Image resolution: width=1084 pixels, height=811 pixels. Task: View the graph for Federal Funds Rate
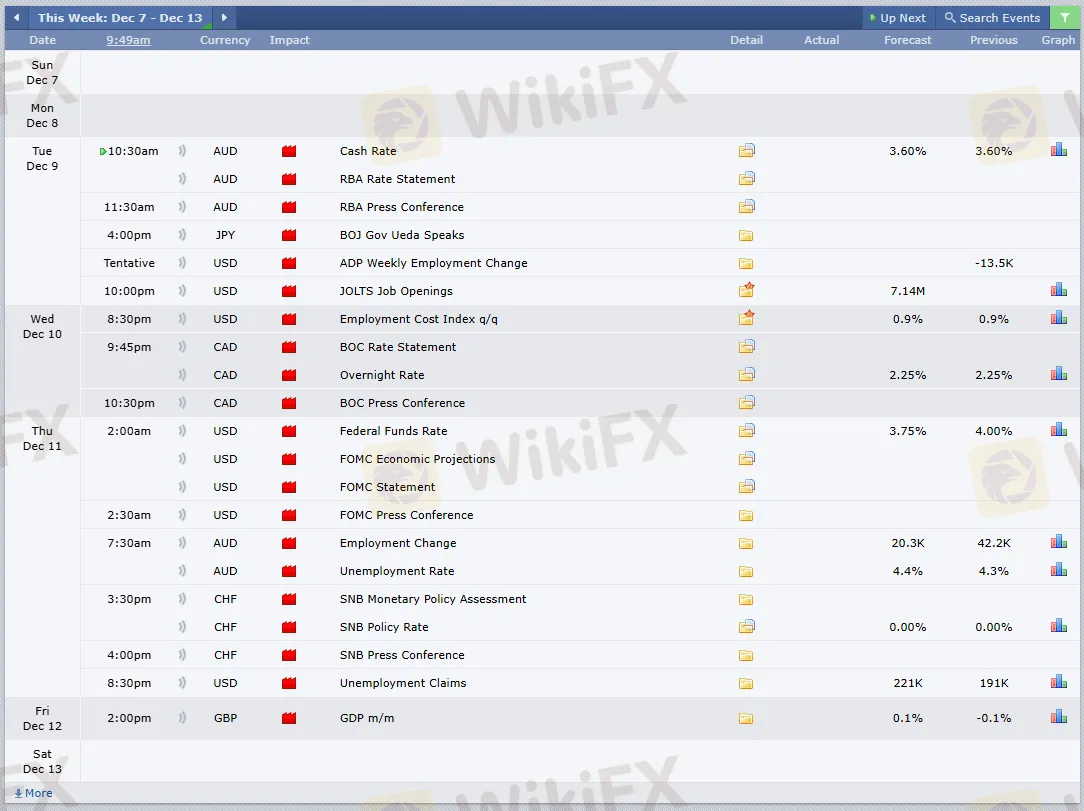pos(1058,431)
